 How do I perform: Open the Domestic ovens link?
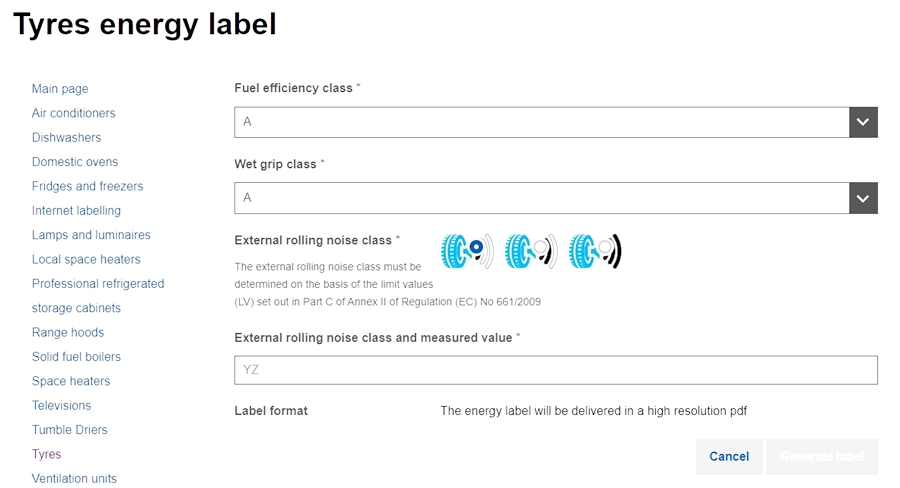pyautogui.click(x=75, y=162)
